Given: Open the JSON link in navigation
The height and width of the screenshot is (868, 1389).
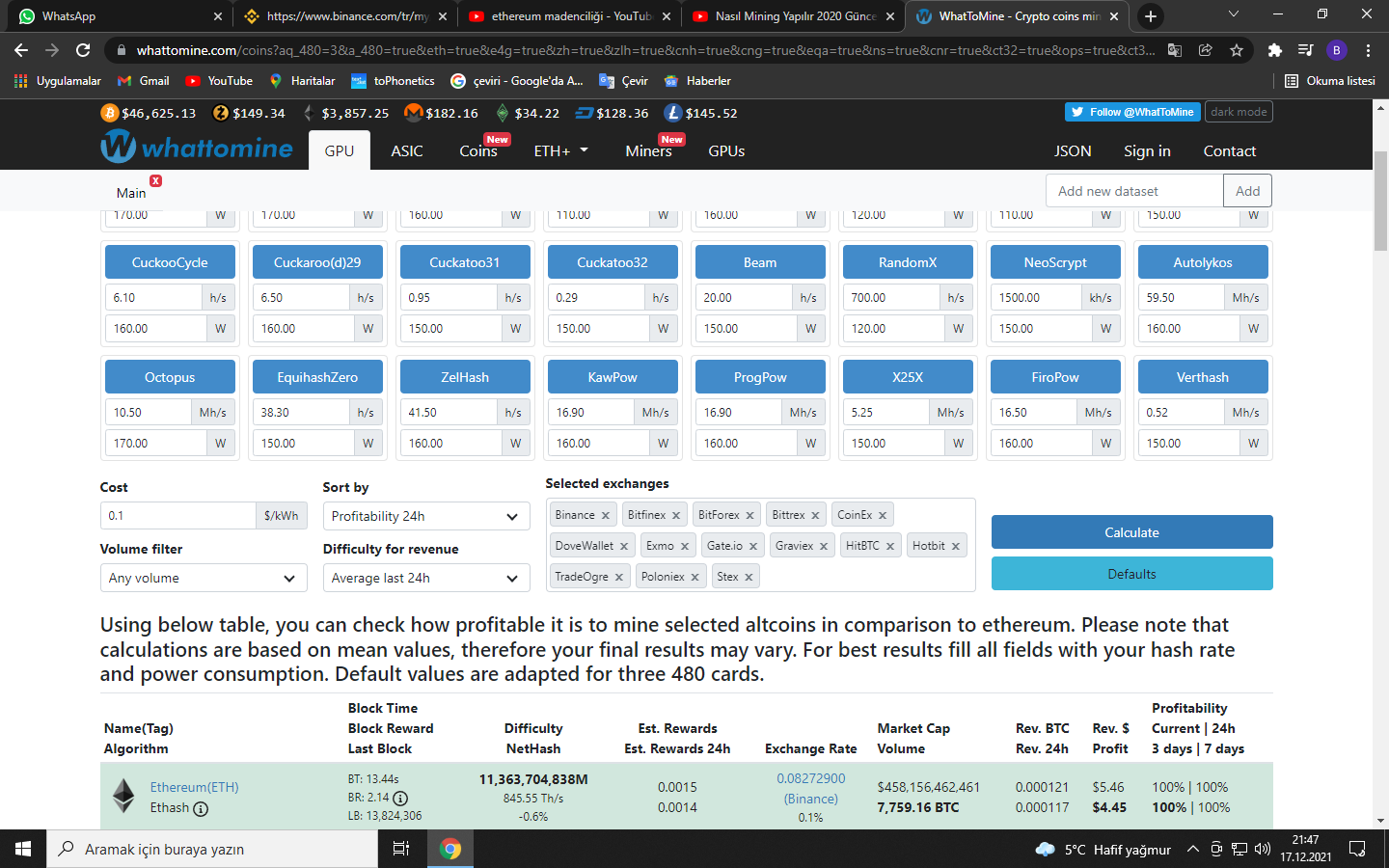Looking at the screenshot, I should 1073,151.
